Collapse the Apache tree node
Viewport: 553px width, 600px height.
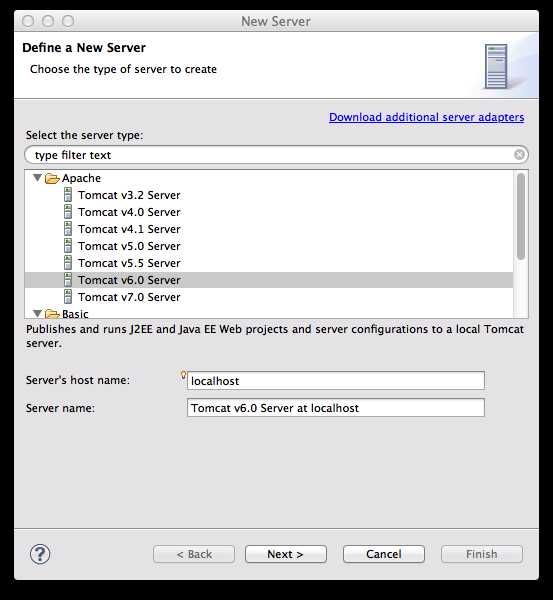[x=37, y=178]
